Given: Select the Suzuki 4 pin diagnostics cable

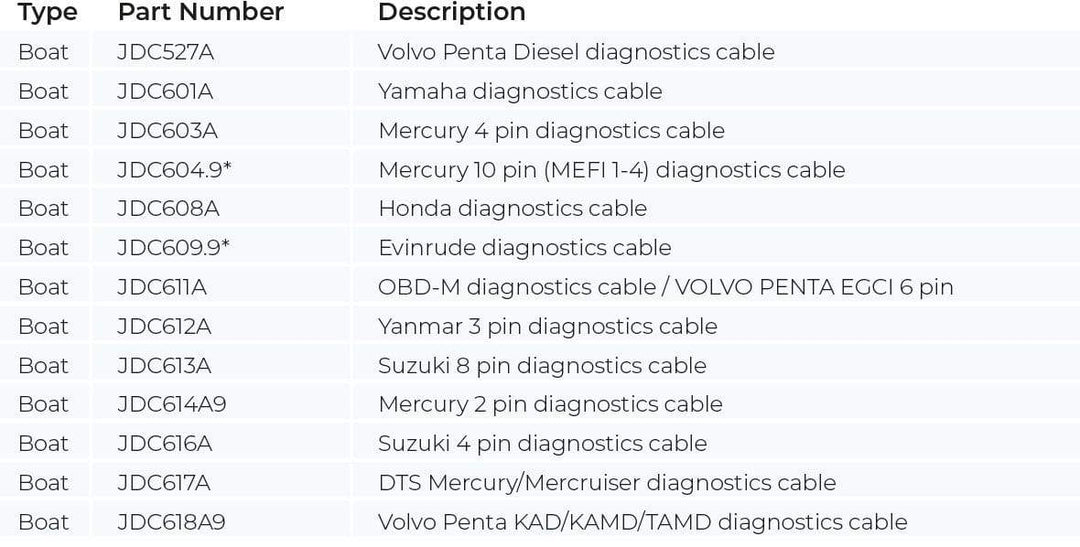Looking at the screenshot, I should [x=542, y=443].
